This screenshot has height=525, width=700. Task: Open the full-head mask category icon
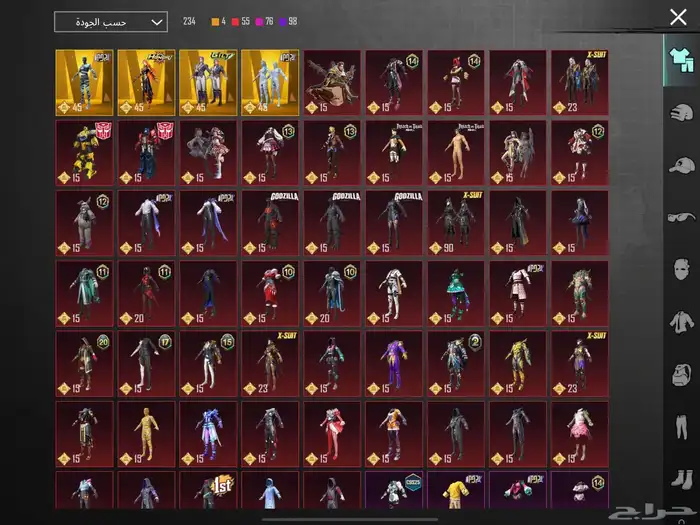680,375
